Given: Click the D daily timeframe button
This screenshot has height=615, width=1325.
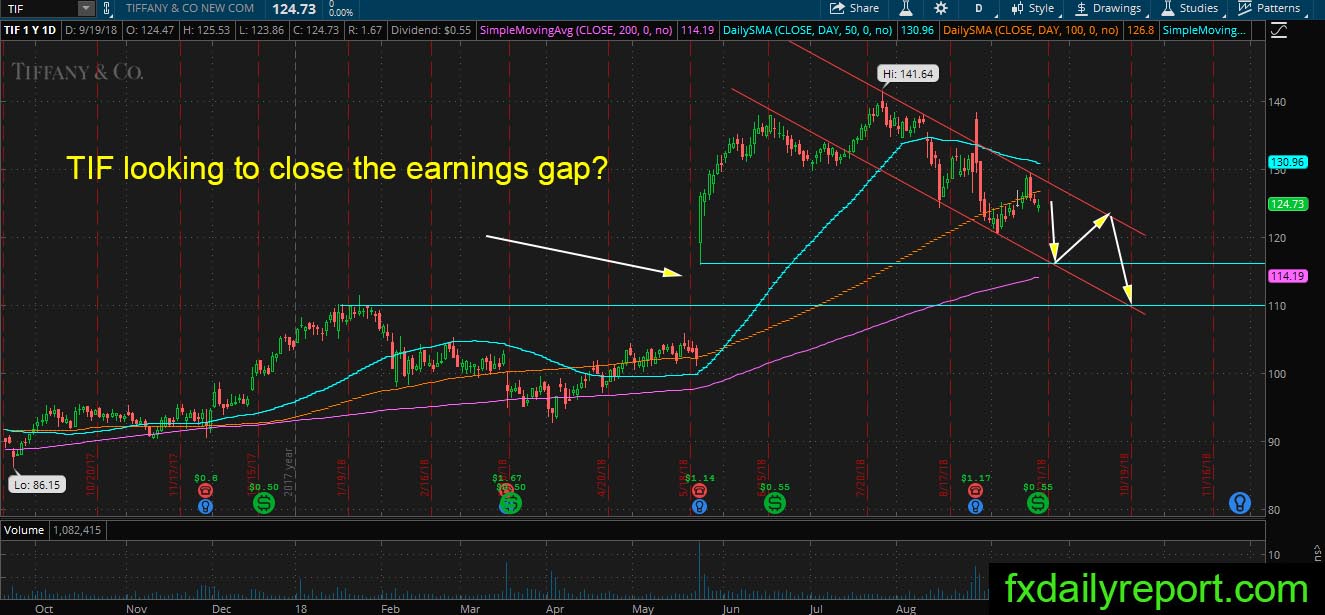Looking at the screenshot, I should click(979, 8).
